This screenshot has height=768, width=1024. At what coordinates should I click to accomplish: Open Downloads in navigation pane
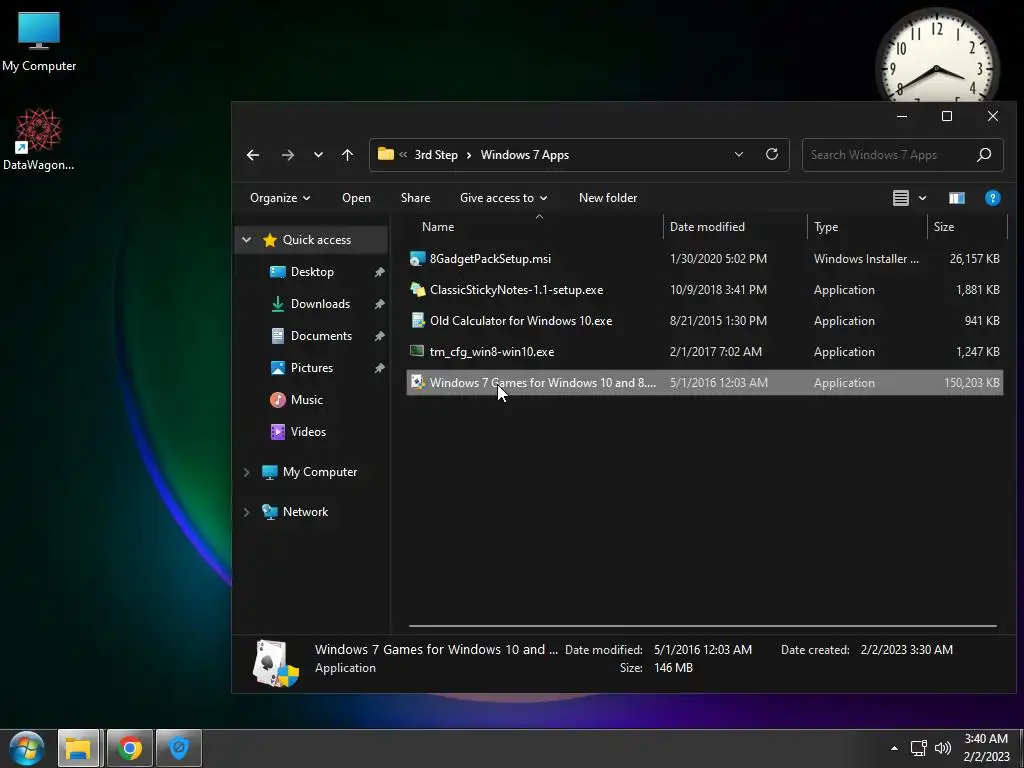320,304
